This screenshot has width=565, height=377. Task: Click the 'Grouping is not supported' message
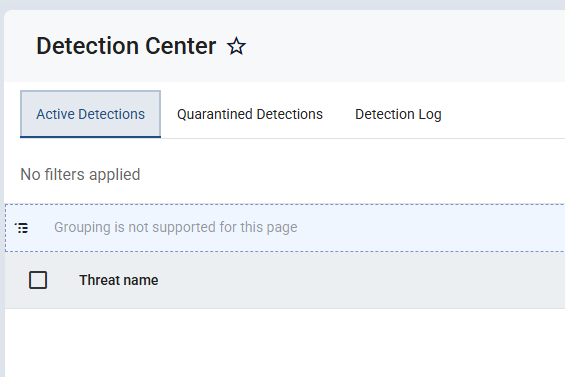tap(175, 227)
